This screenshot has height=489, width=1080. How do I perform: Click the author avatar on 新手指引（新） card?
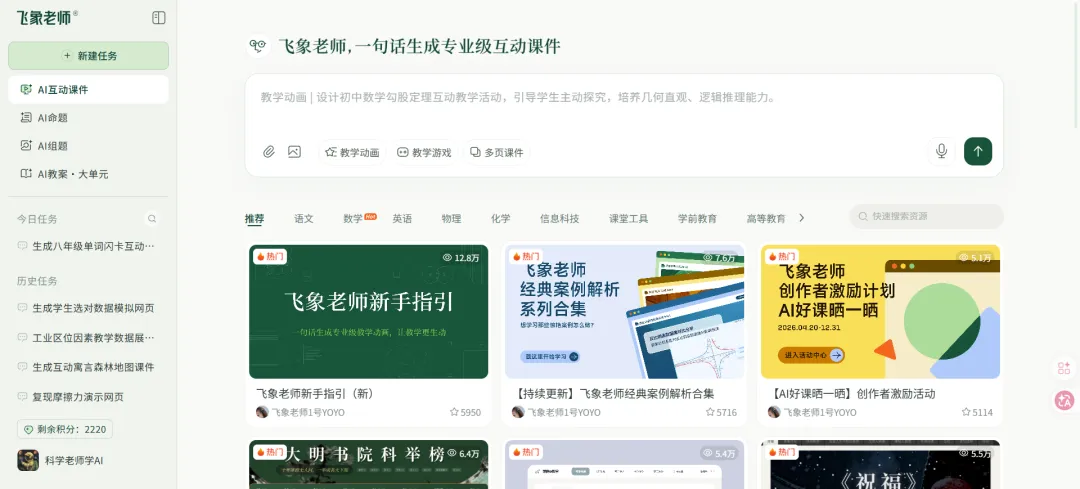tap(262, 412)
